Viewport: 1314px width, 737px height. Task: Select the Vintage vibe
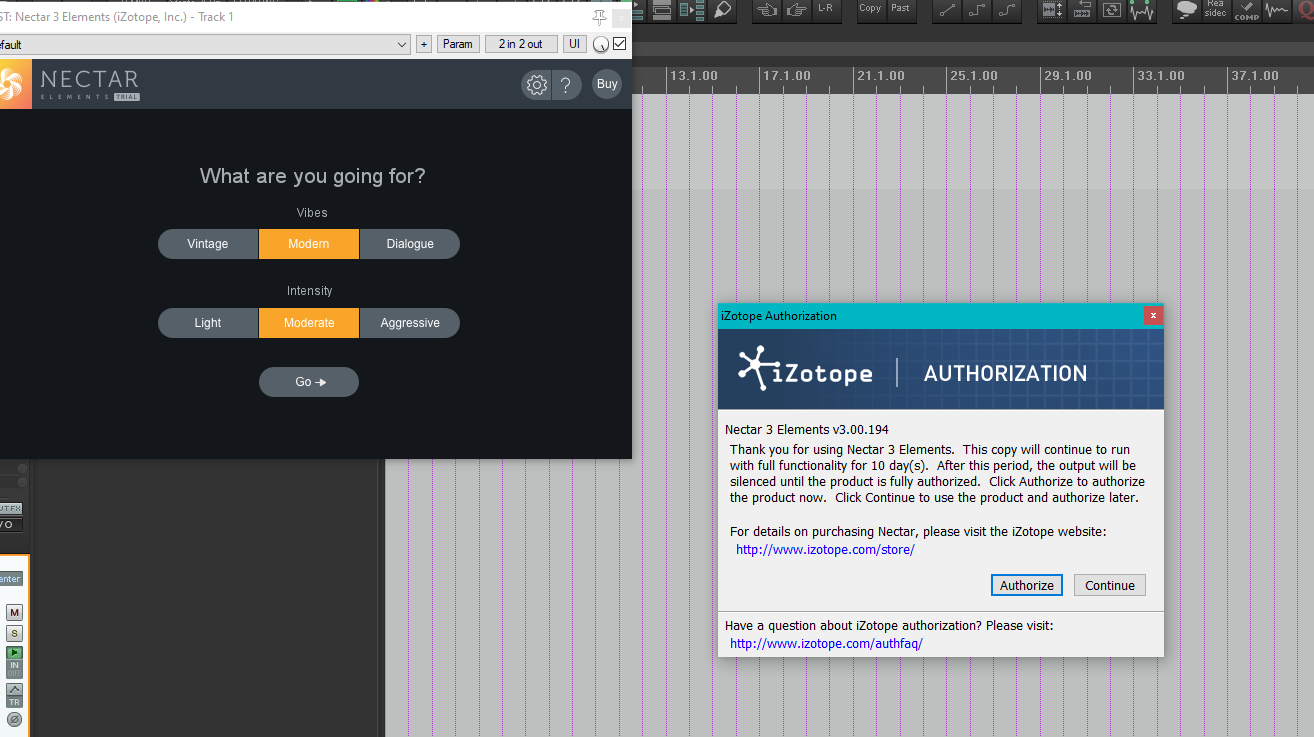[208, 244]
